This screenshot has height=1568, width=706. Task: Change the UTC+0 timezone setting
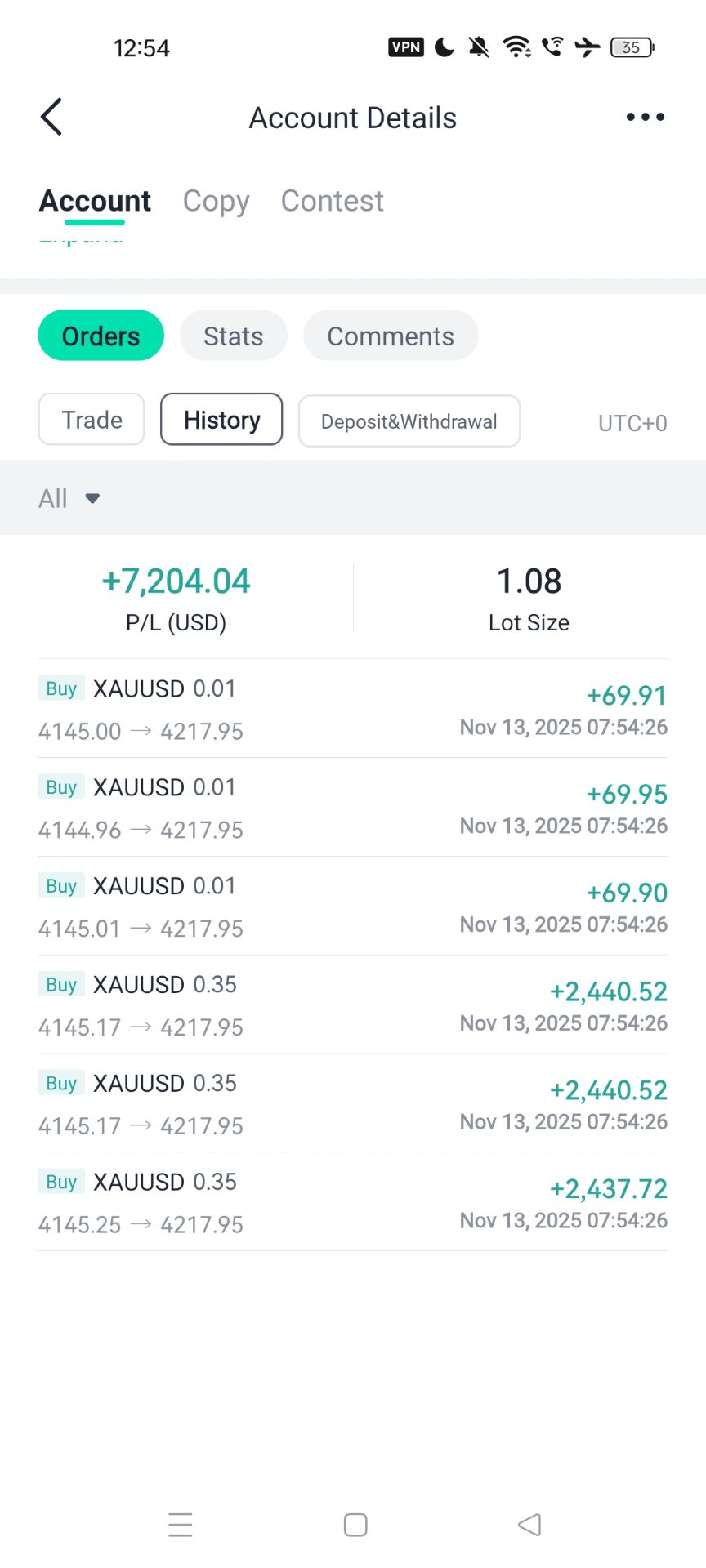[x=632, y=423]
